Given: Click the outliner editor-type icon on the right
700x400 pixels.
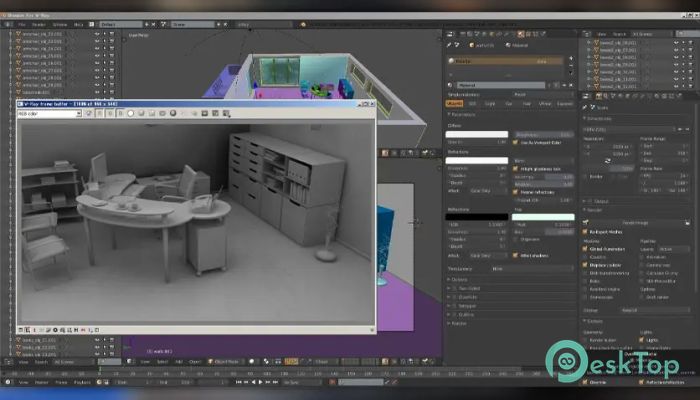Looking at the screenshot, I should point(587,34).
